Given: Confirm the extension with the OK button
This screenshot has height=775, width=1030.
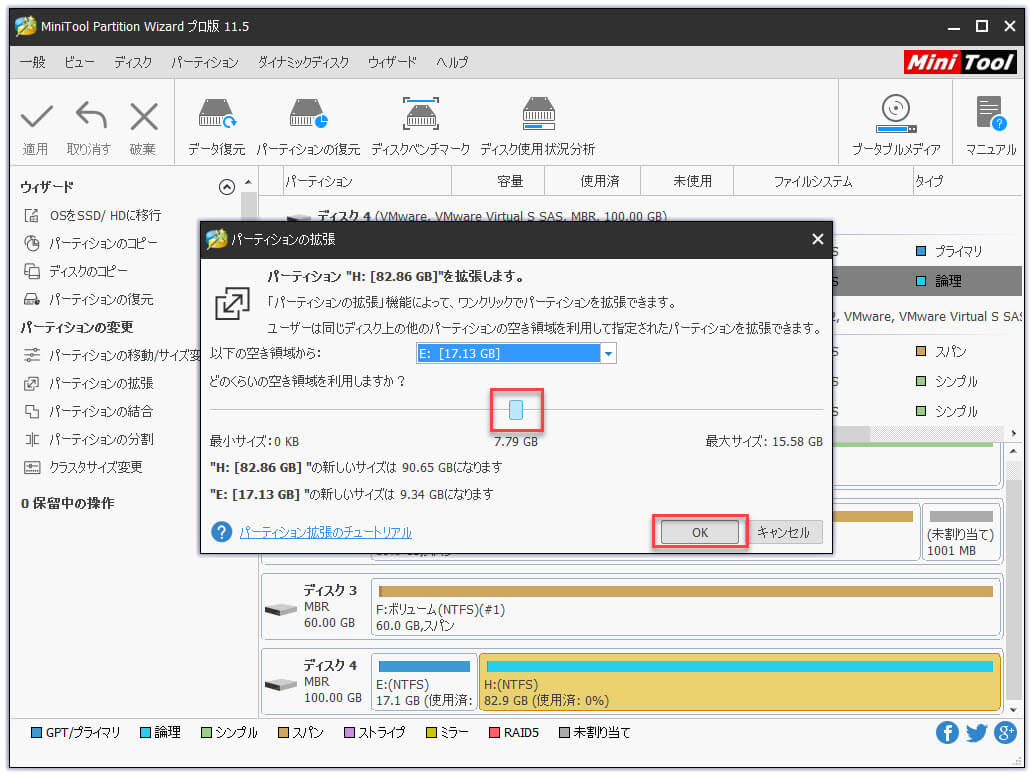Looking at the screenshot, I should click(699, 533).
